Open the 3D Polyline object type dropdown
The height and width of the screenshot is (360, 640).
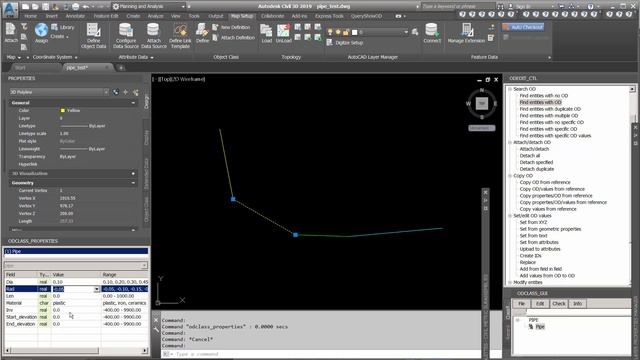[106, 92]
